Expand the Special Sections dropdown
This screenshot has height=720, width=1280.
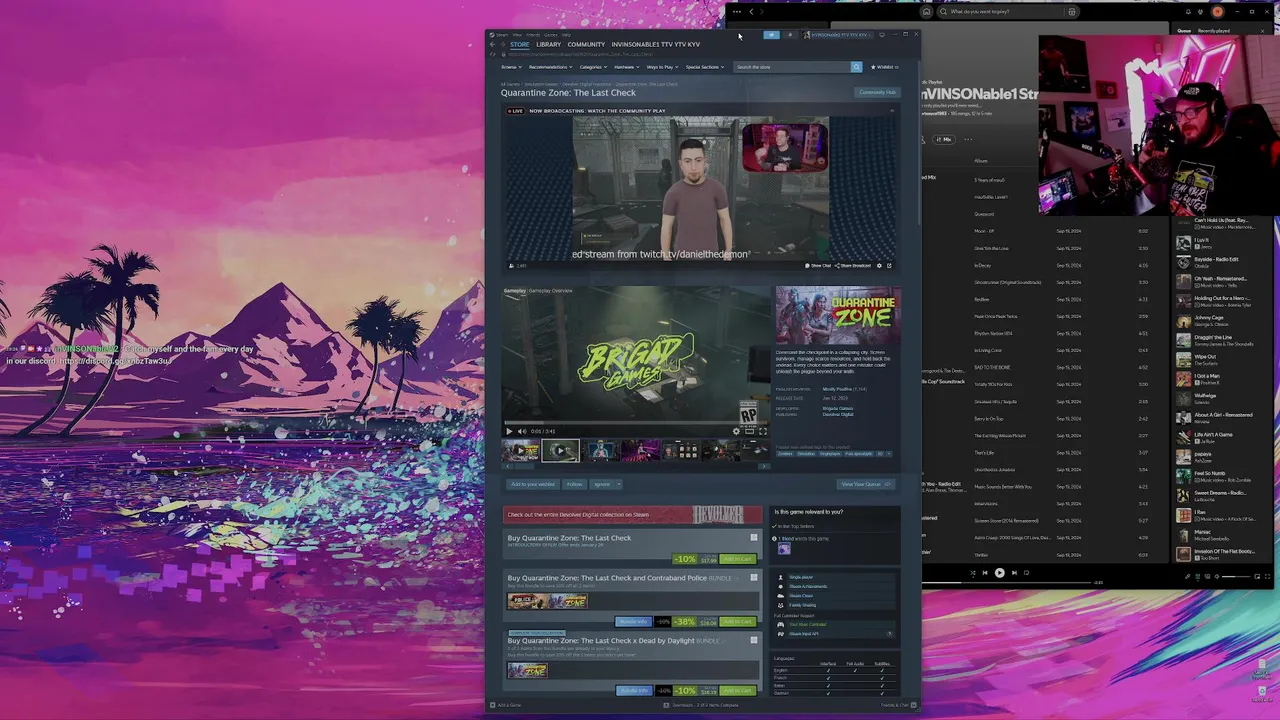(705, 67)
